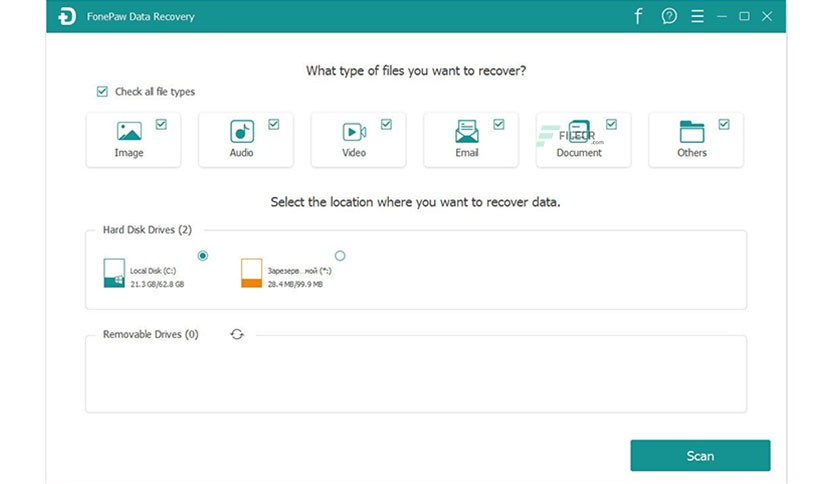Uncheck the Audio file type checkbox
This screenshot has height=484, width=836.
[x=274, y=124]
